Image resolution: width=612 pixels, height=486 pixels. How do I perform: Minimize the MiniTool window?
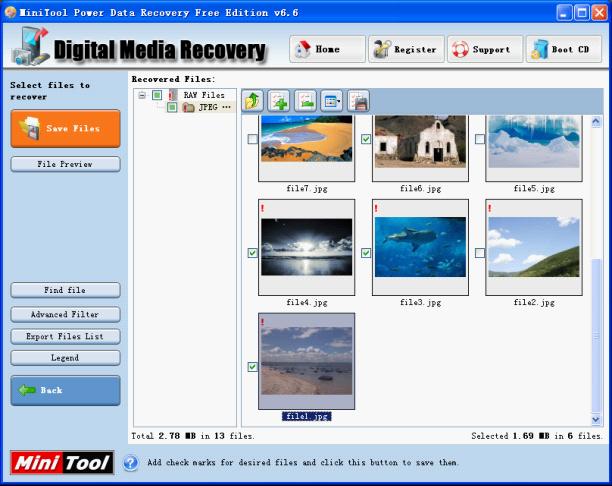tap(563, 13)
